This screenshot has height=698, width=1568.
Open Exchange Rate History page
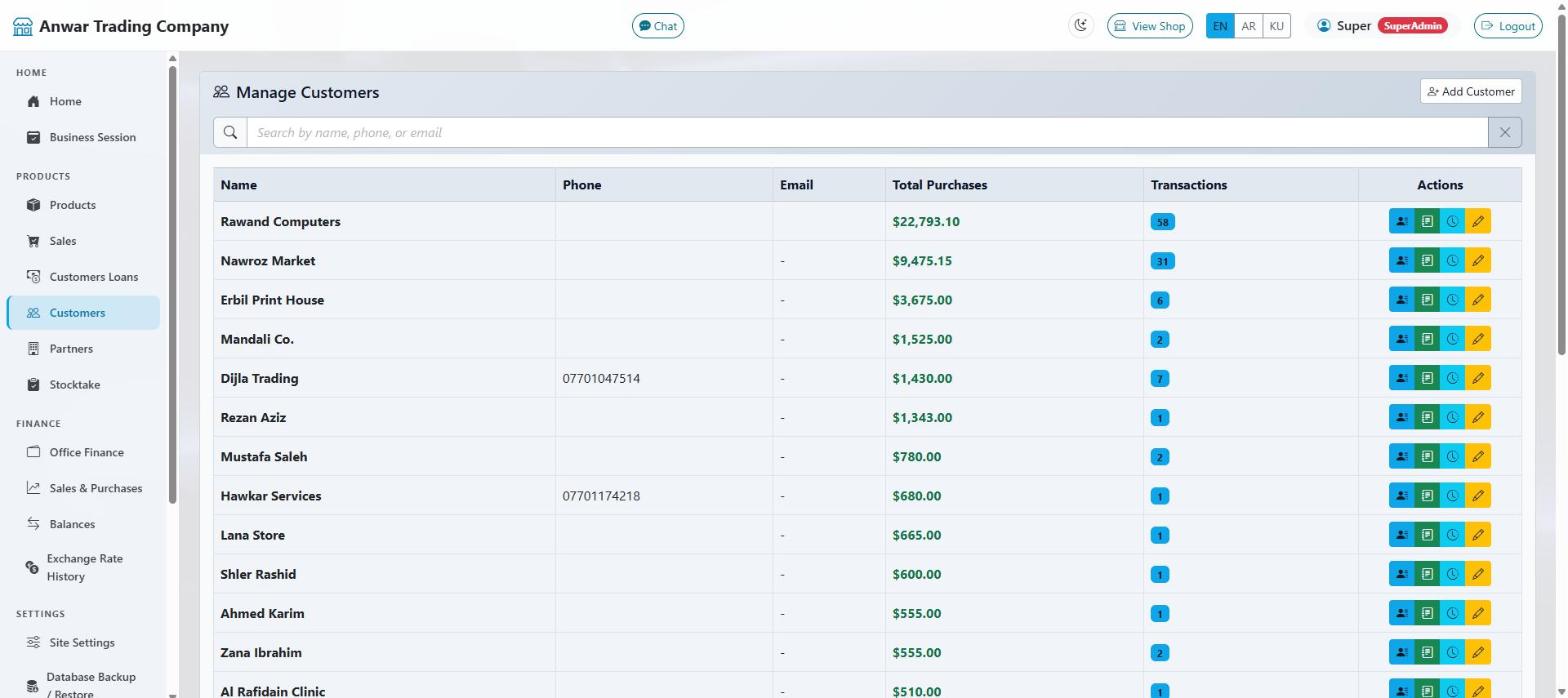point(83,567)
